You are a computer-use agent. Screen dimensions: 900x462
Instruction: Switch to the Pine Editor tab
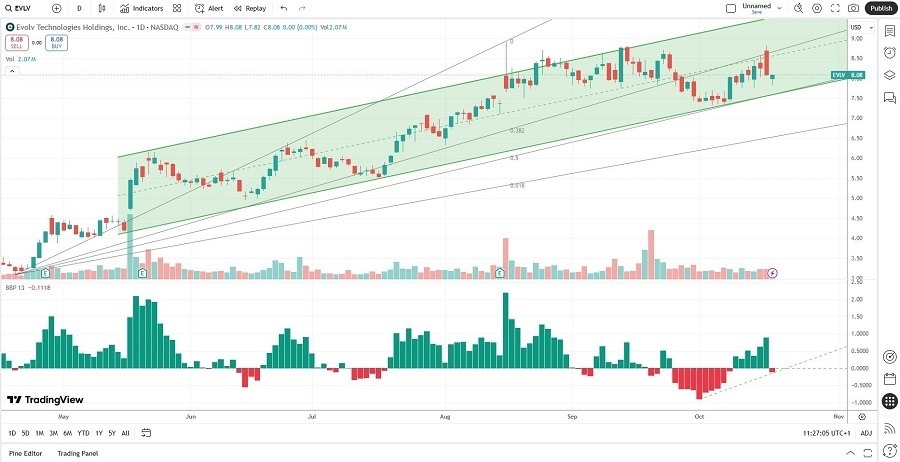(x=25, y=454)
